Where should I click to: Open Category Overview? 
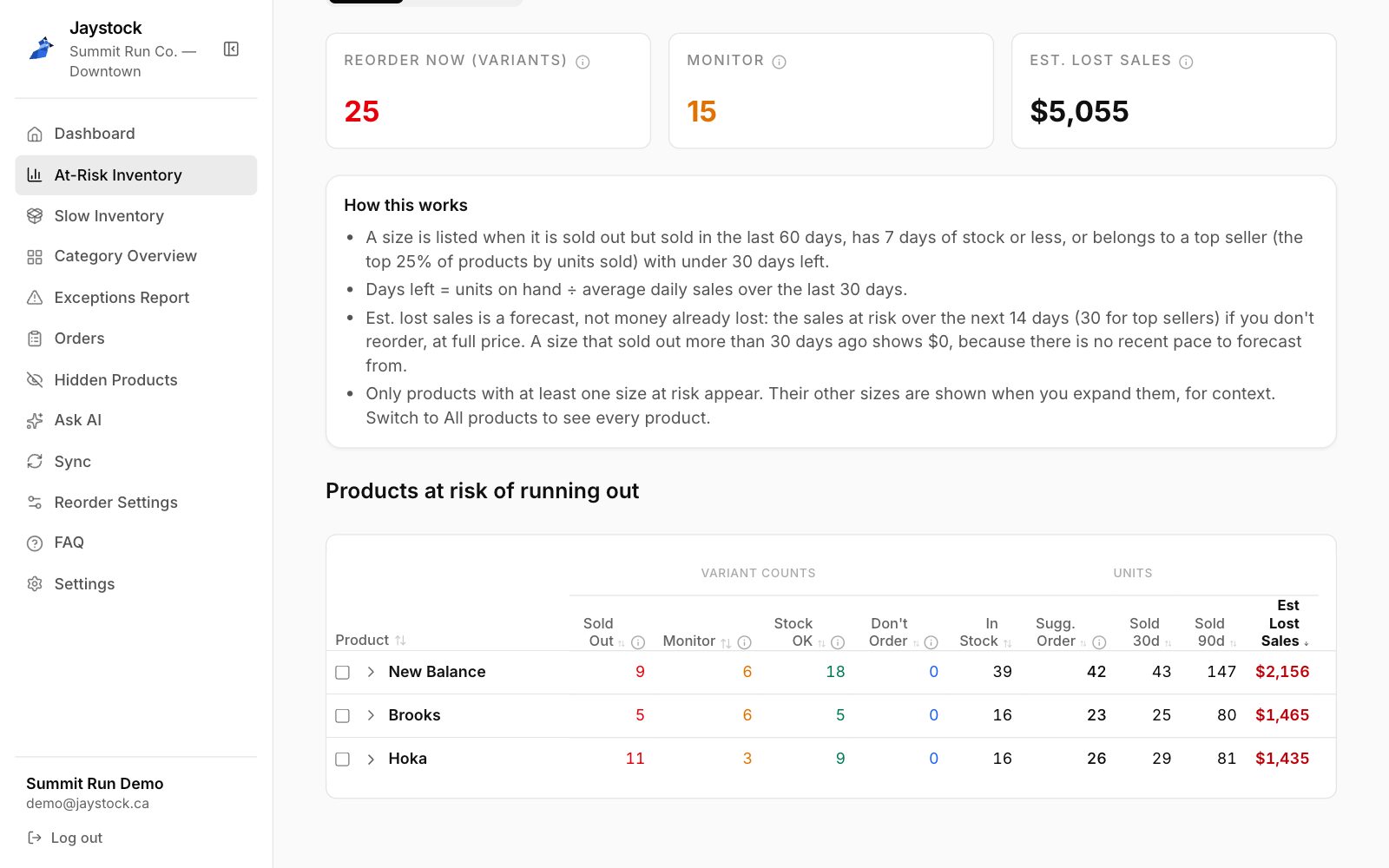tap(136, 256)
